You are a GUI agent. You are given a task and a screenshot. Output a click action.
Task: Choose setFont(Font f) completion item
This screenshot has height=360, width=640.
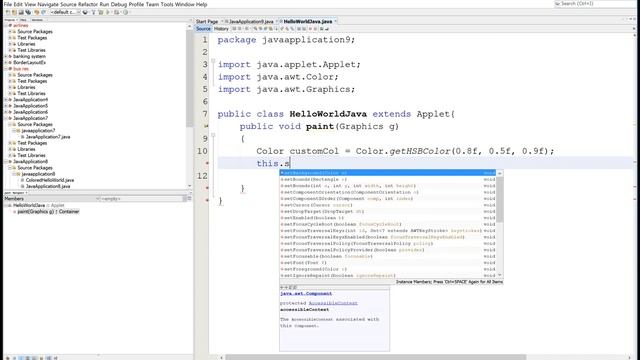pos(388,263)
